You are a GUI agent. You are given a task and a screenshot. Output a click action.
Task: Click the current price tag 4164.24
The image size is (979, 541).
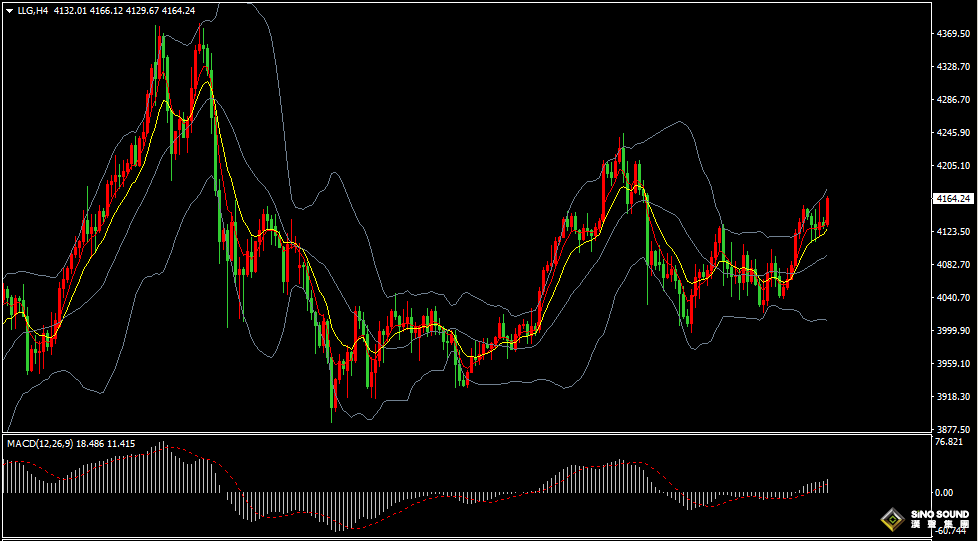pyautogui.click(x=953, y=199)
